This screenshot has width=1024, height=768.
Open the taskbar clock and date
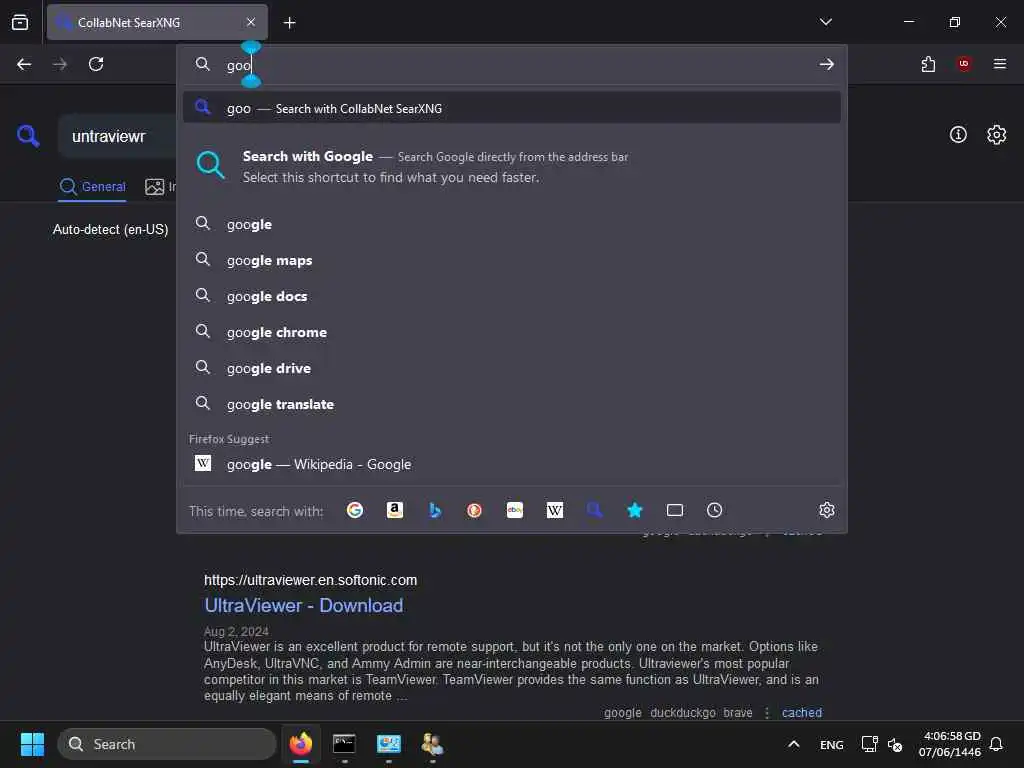click(x=950, y=744)
